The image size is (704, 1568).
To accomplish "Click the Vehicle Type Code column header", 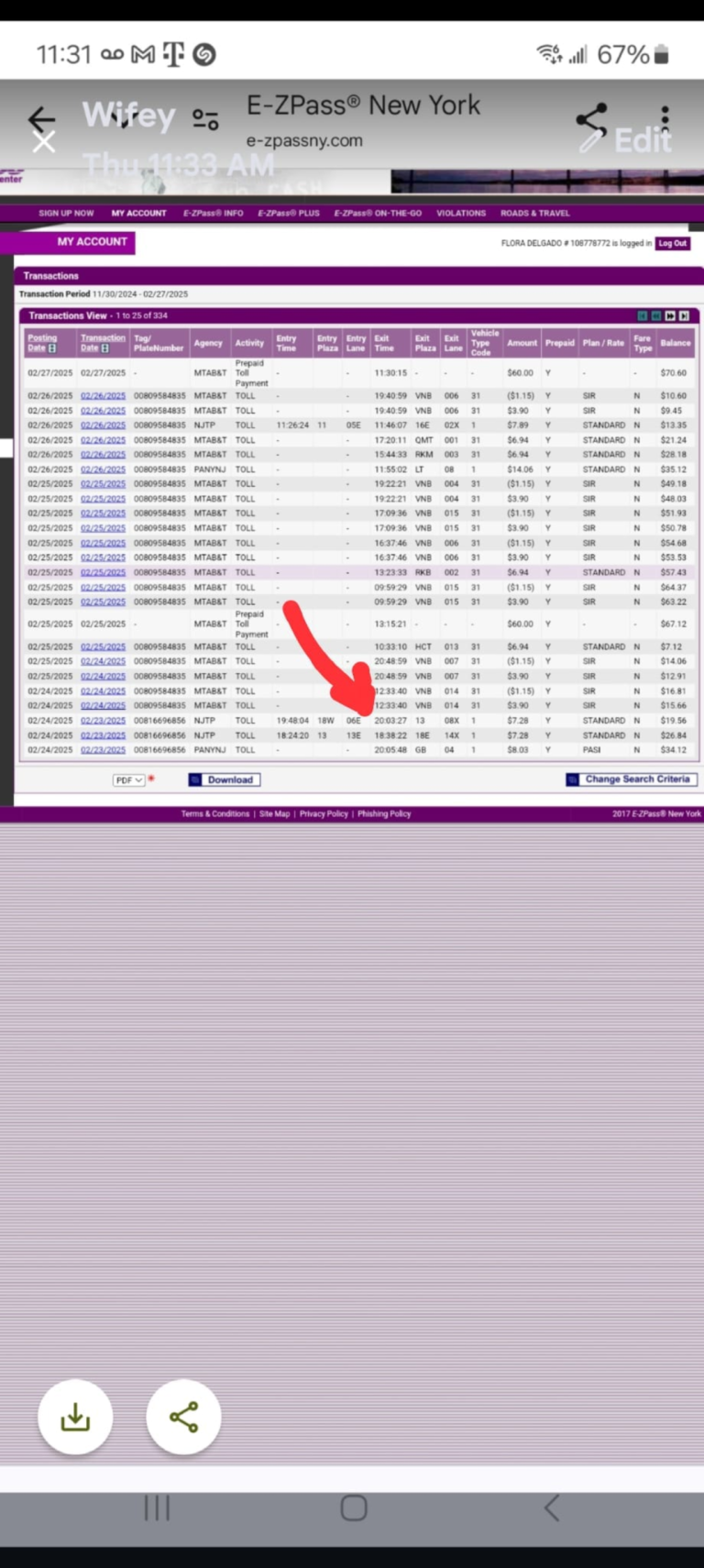I will click(x=484, y=343).
